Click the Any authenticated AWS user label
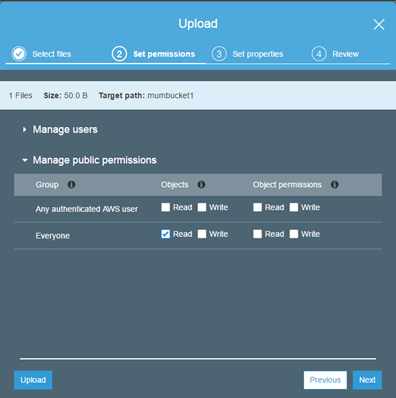Viewport: 396px width, 398px height. pos(87,209)
